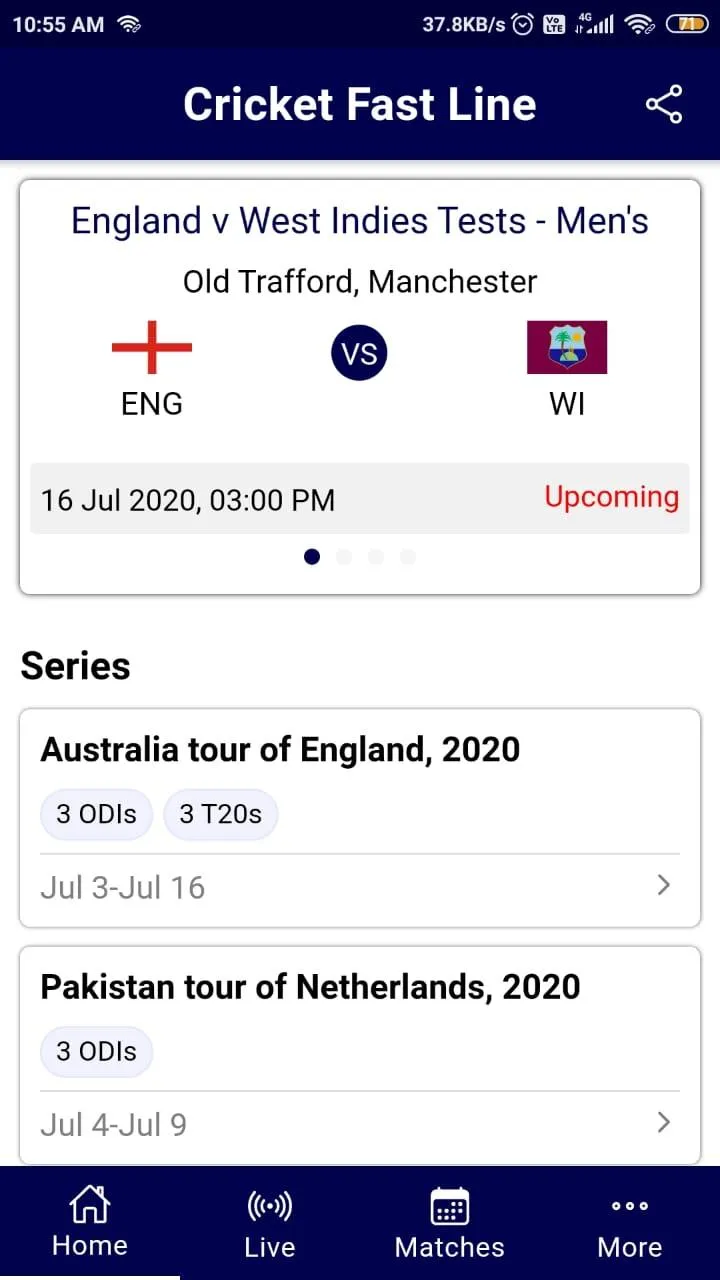Viewport: 720px width, 1280px height.
Task: Tap the share icon in header
Action: click(x=664, y=104)
